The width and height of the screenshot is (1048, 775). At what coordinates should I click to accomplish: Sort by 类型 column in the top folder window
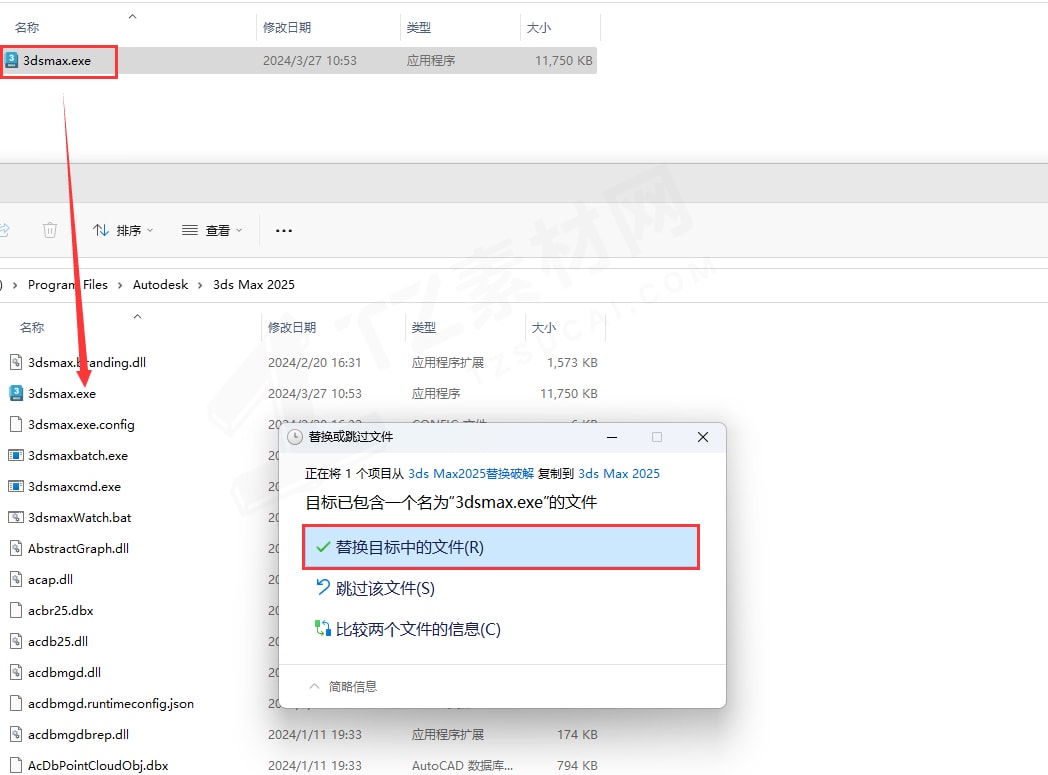418,27
